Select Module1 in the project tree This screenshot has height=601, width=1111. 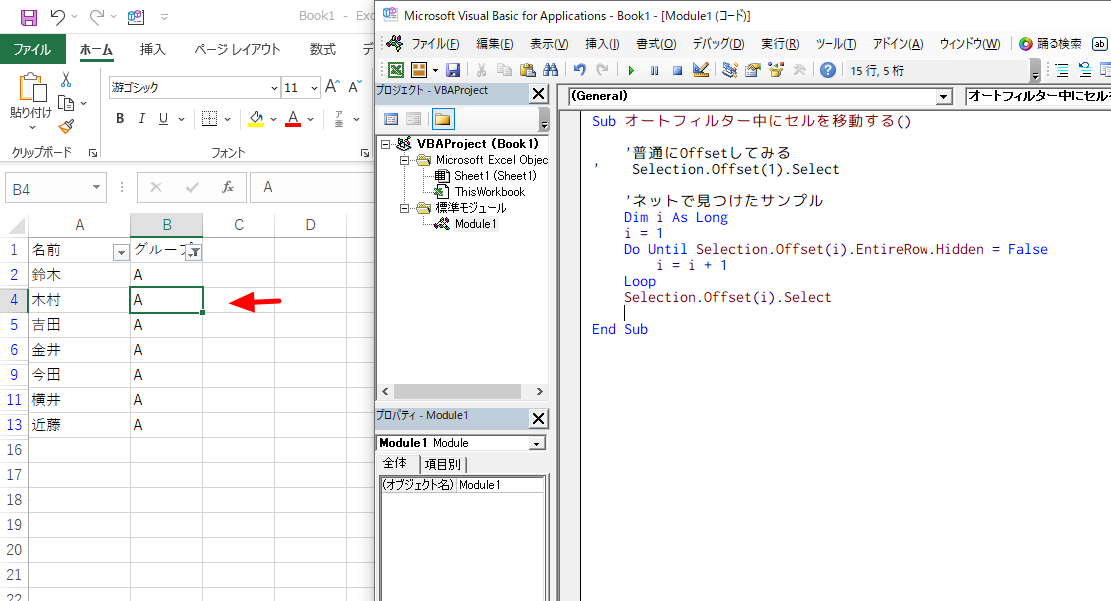coord(475,224)
